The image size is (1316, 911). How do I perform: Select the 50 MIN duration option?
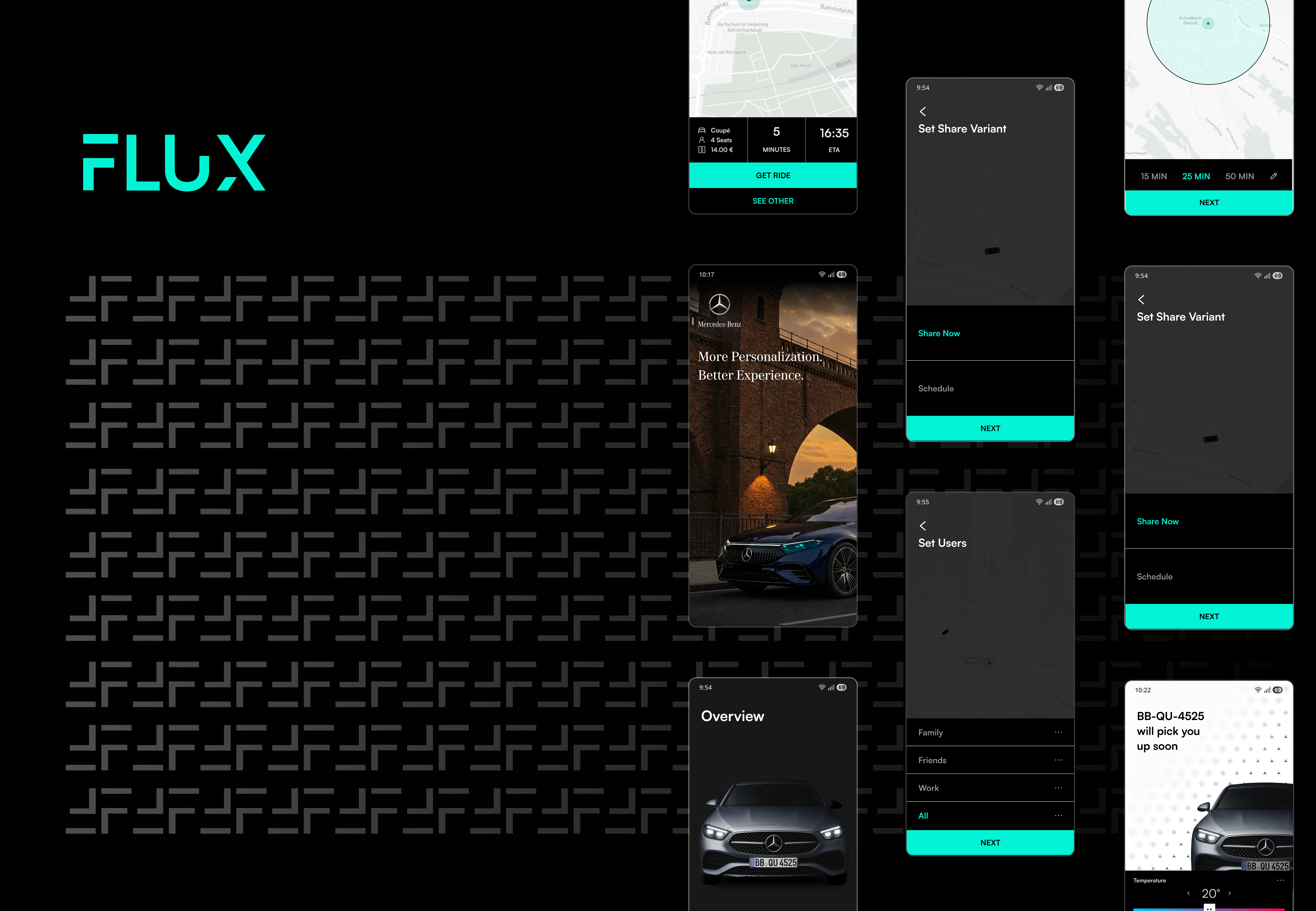pyautogui.click(x=1239, y=176)
